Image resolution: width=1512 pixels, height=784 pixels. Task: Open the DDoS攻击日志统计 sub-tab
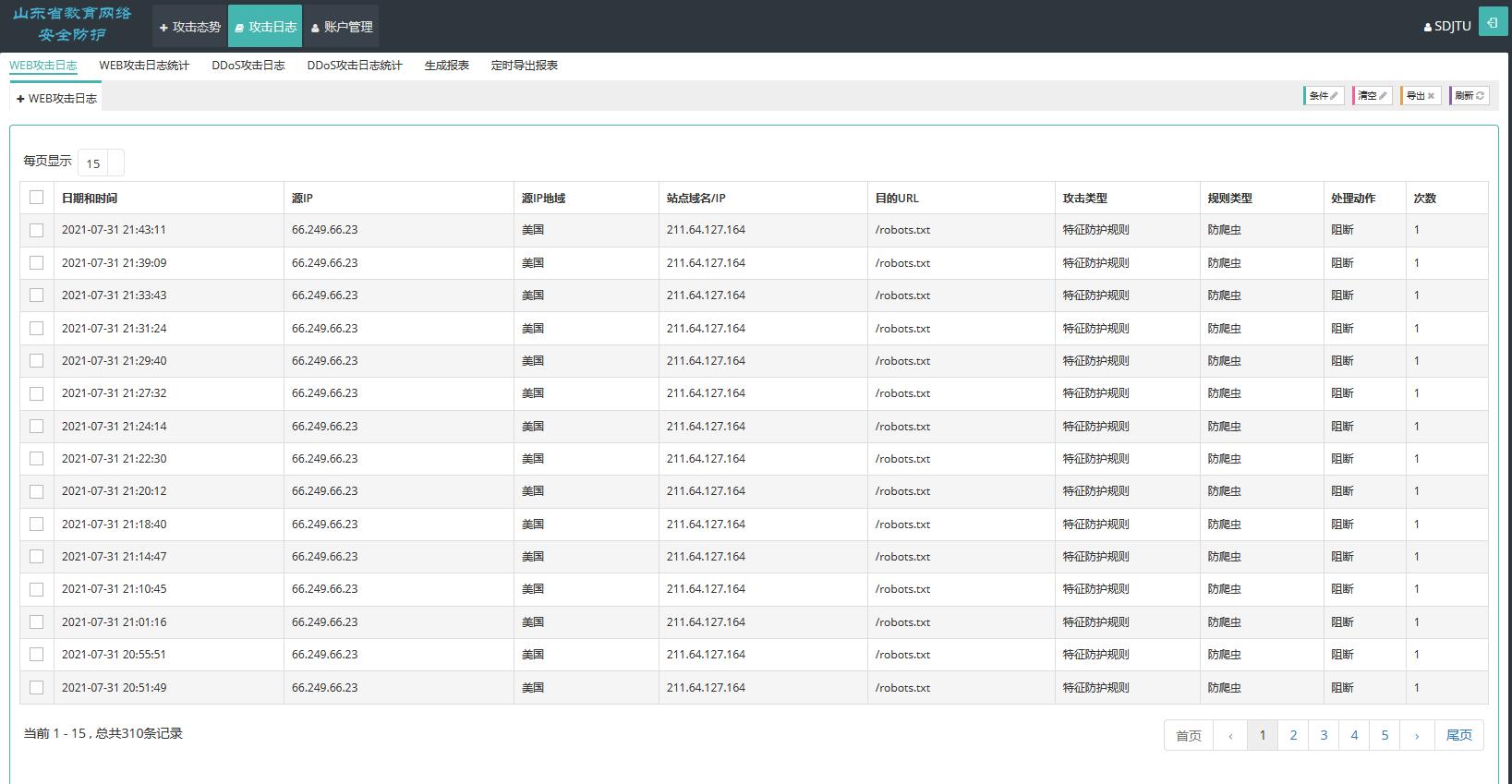(x=355, y=66)
